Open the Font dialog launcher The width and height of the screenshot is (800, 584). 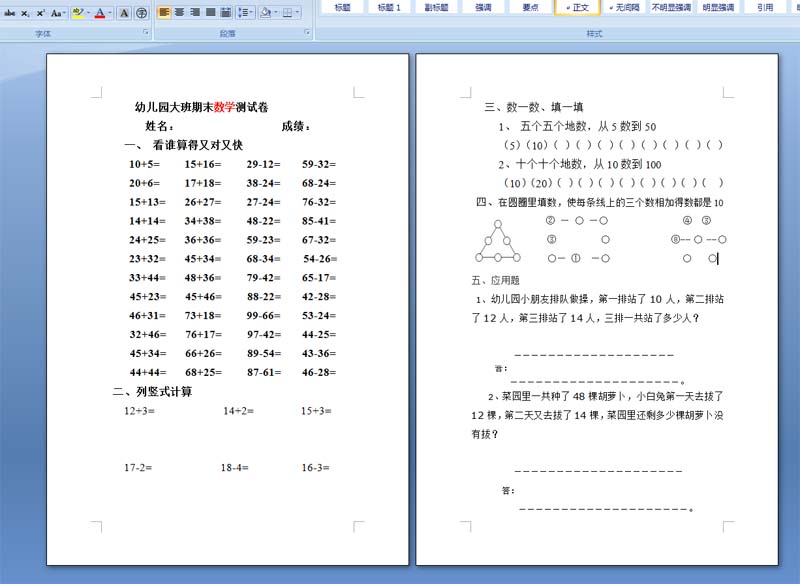(x=146, y=32)
